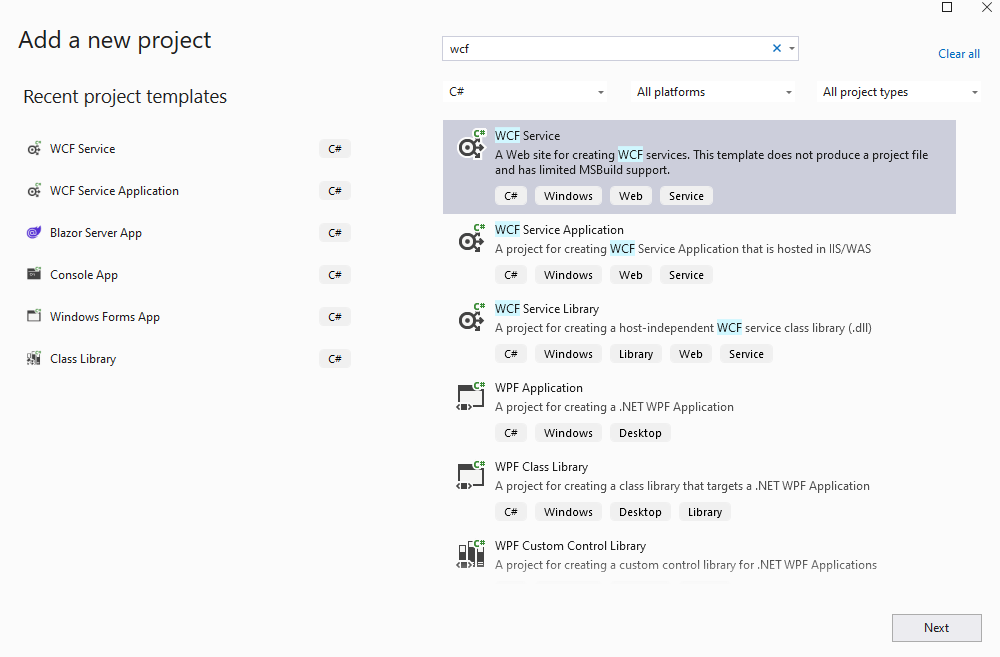Select the WCF Service Library result title
This screenshot has width=1000, height=657.
pyautogui.click(x=547, y=309)
